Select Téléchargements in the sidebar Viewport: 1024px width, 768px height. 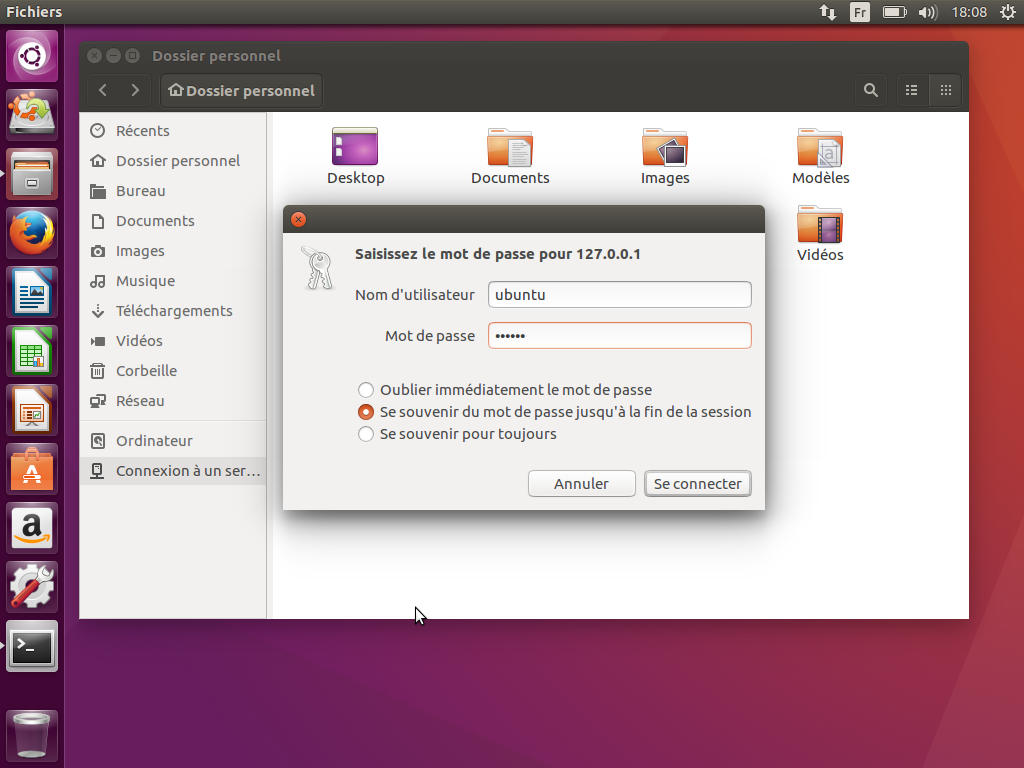point(174,311)
